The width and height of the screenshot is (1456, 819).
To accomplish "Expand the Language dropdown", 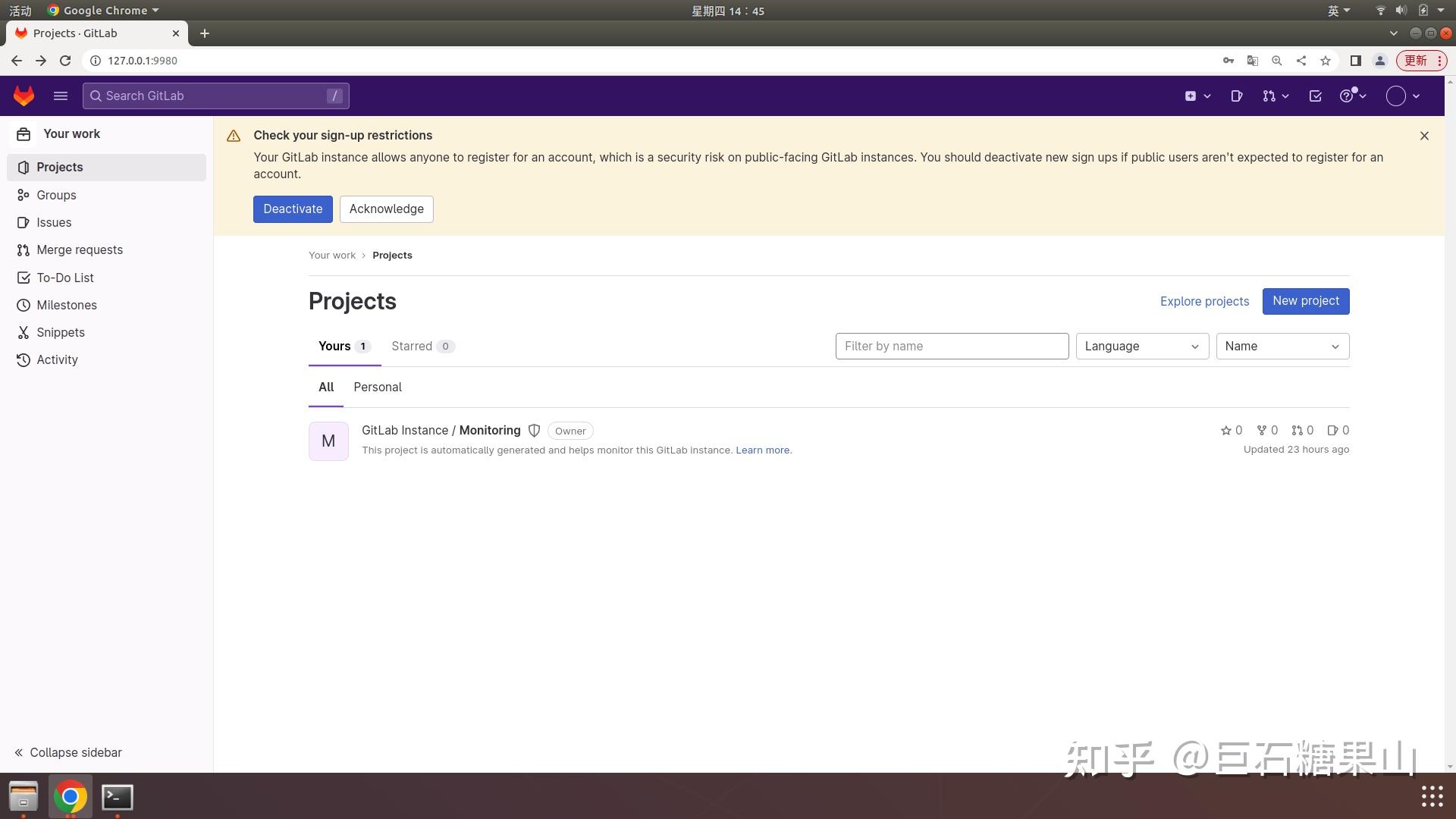I will tap(1142, 347).
